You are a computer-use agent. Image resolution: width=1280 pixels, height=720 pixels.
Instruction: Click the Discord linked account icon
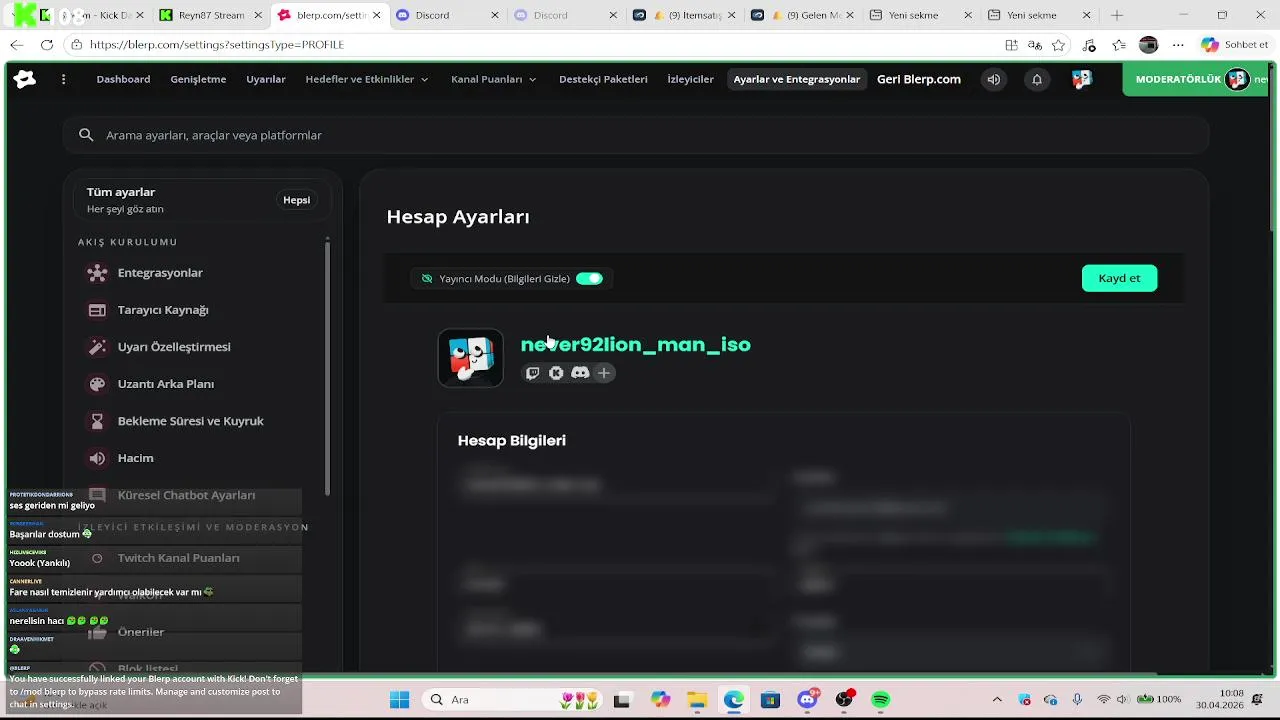click(580, 373)
